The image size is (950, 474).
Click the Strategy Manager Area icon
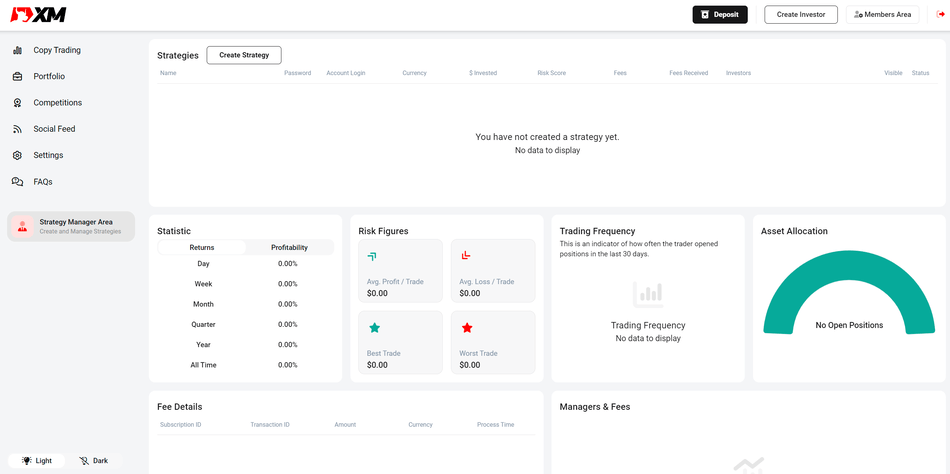click(x=22, y=227)
